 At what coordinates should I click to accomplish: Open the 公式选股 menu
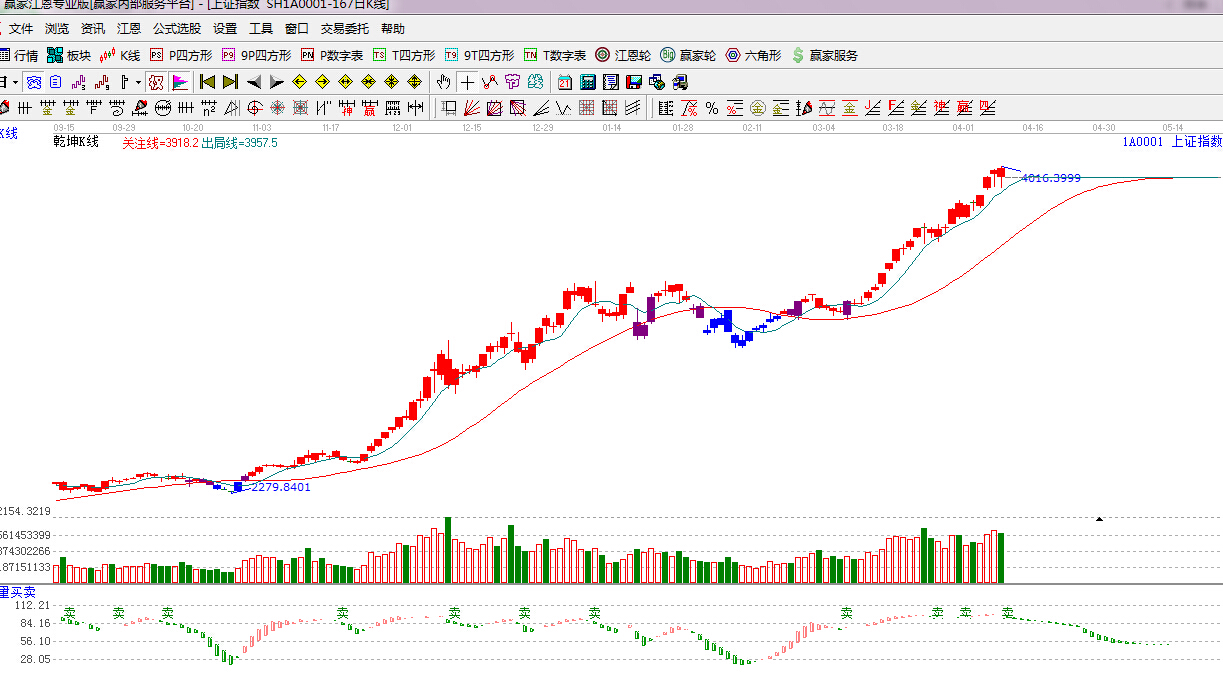pyautogui.click(x=176, y=29)
